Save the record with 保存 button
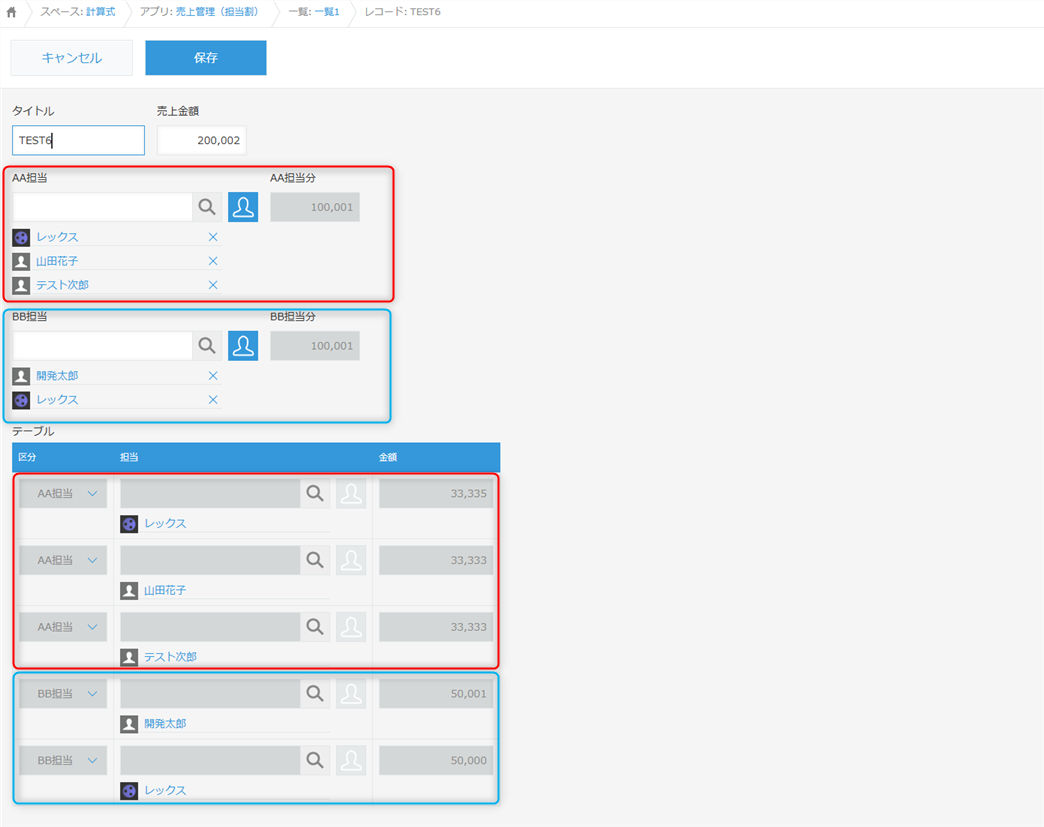The image size is (1044, 827). click(x=206, y=58)
